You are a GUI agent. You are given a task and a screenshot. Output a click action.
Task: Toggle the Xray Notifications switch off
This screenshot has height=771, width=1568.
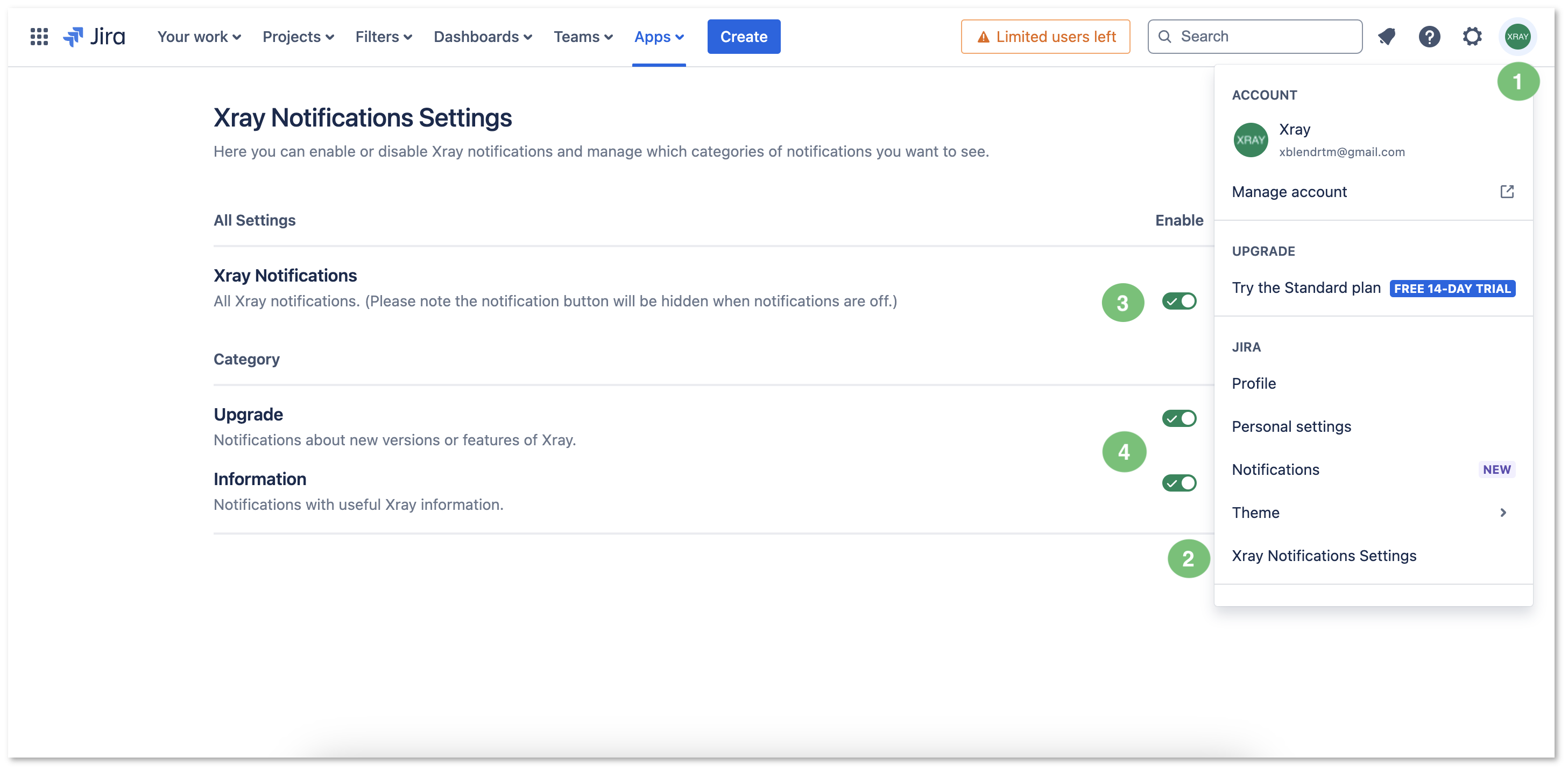coord(1179,301)
